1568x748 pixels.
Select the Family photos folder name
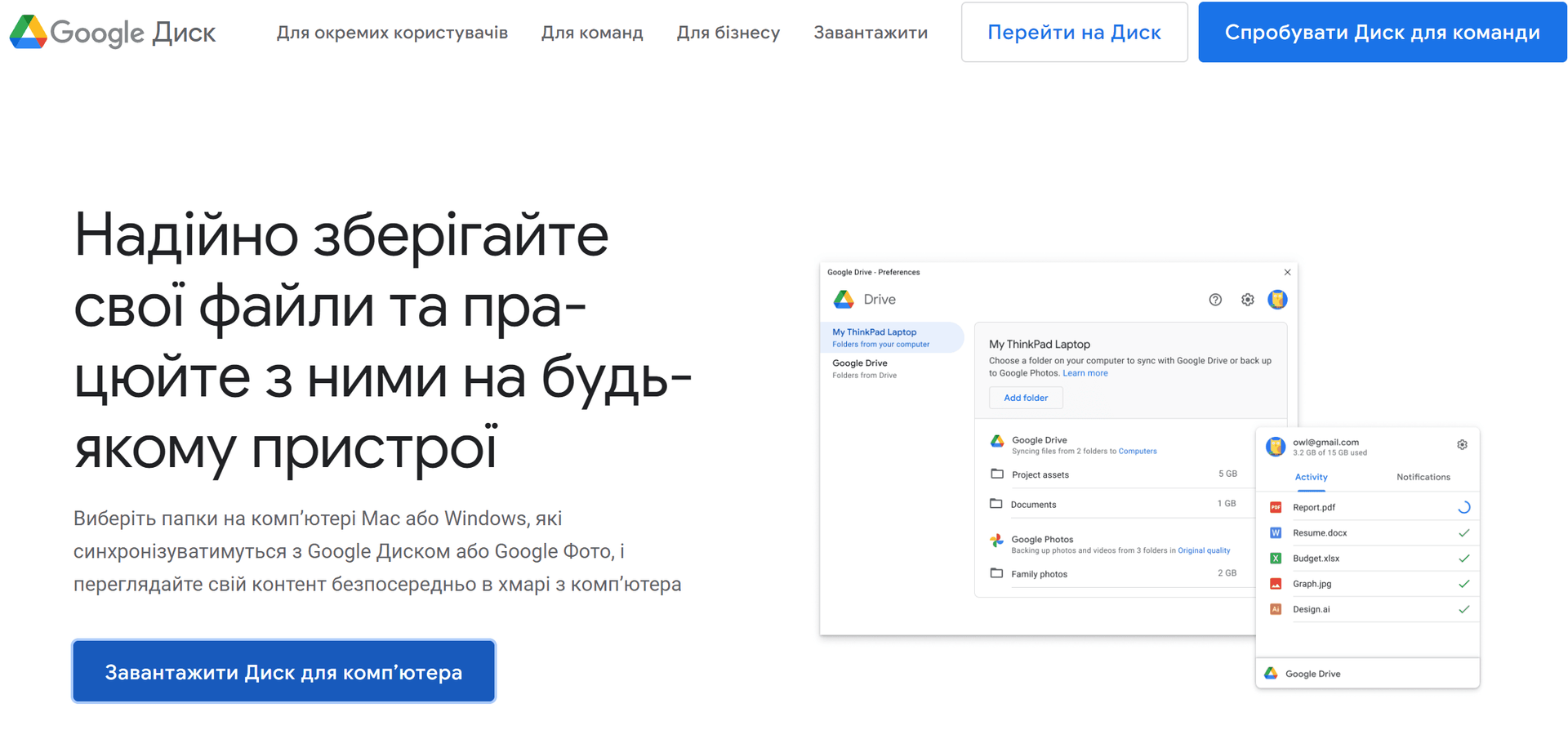coord(1039,574)
